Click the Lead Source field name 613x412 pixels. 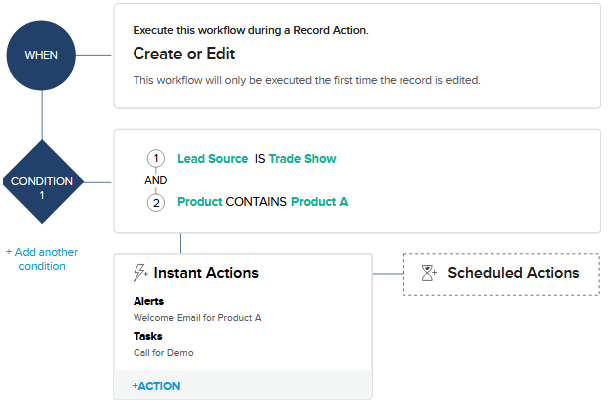click(x=213, y=159)
